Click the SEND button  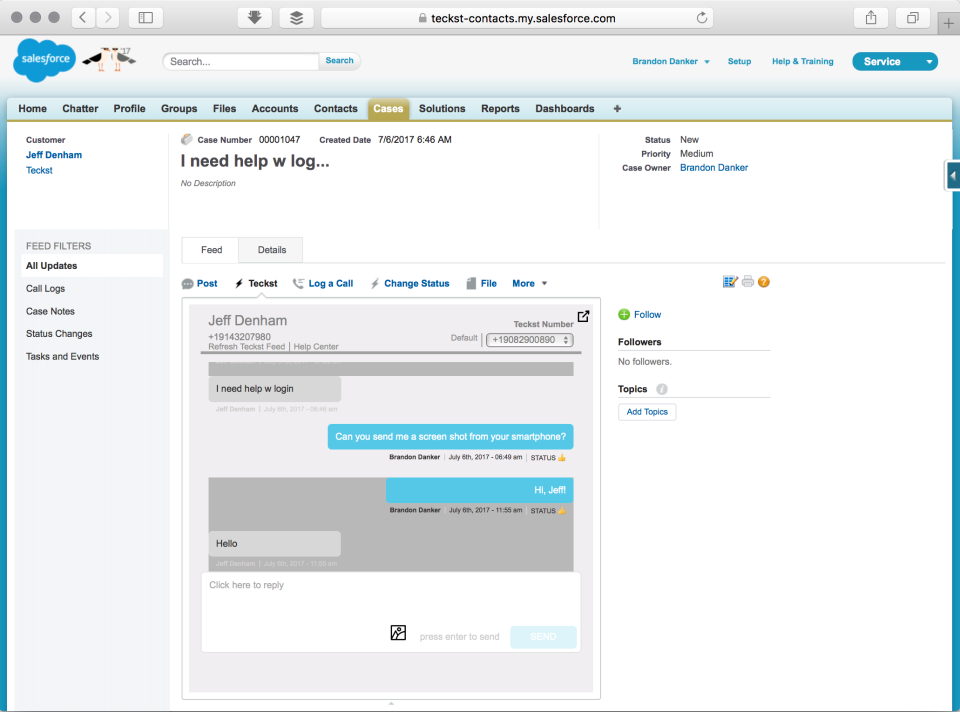tap(543, 637)
